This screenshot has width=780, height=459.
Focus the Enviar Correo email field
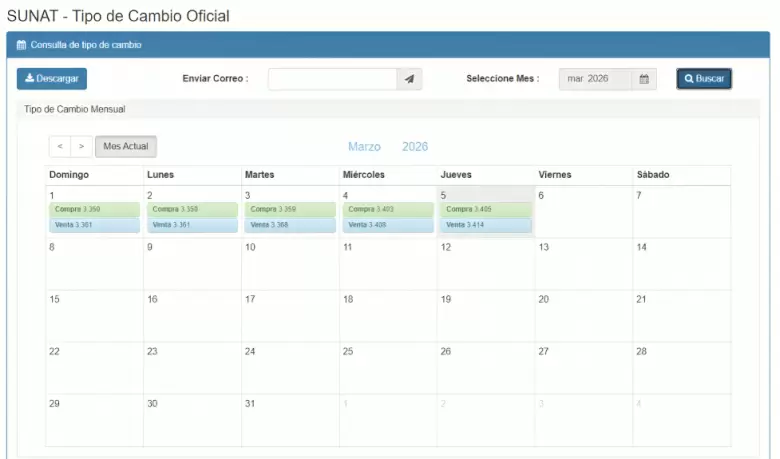point(332,79)
